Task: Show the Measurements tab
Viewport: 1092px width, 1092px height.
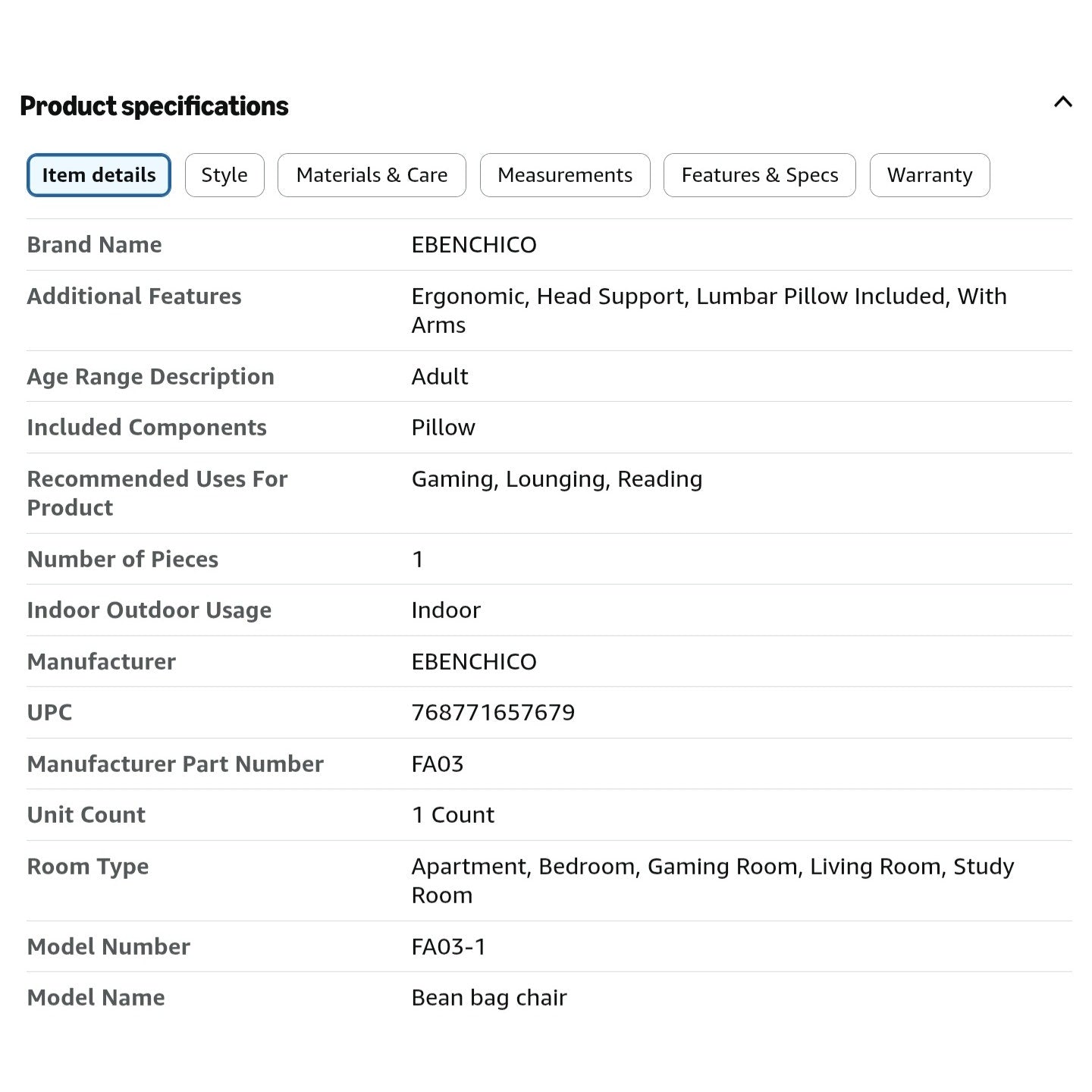Action: click(565, 175)
